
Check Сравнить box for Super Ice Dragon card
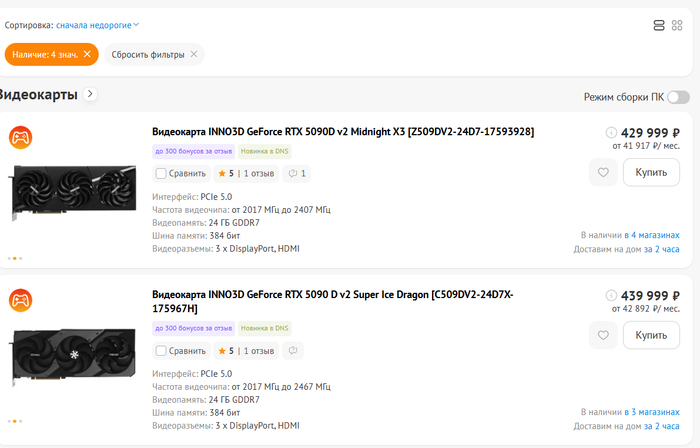point(161,351)
